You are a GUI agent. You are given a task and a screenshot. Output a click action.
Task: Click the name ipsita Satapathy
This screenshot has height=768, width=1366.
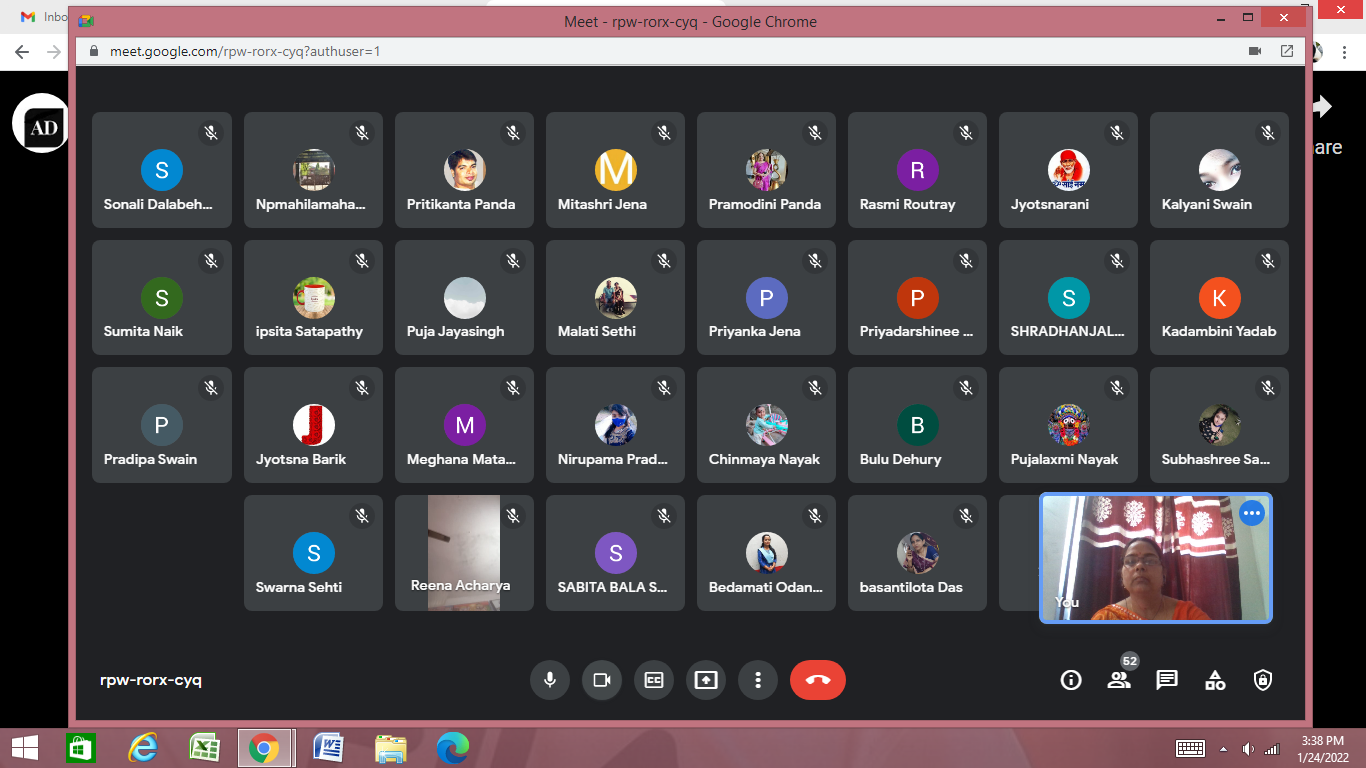pos(309,332)
